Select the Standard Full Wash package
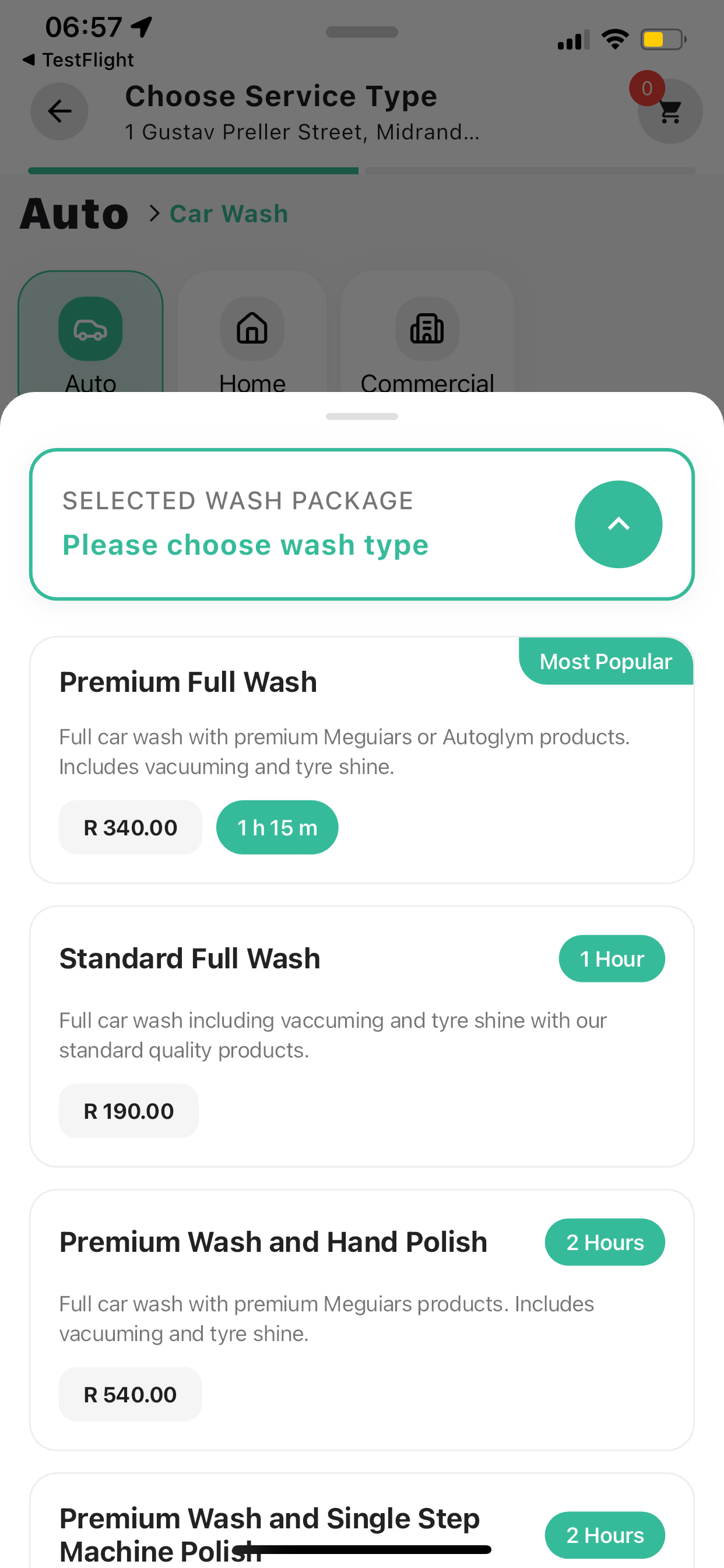 362,1035
